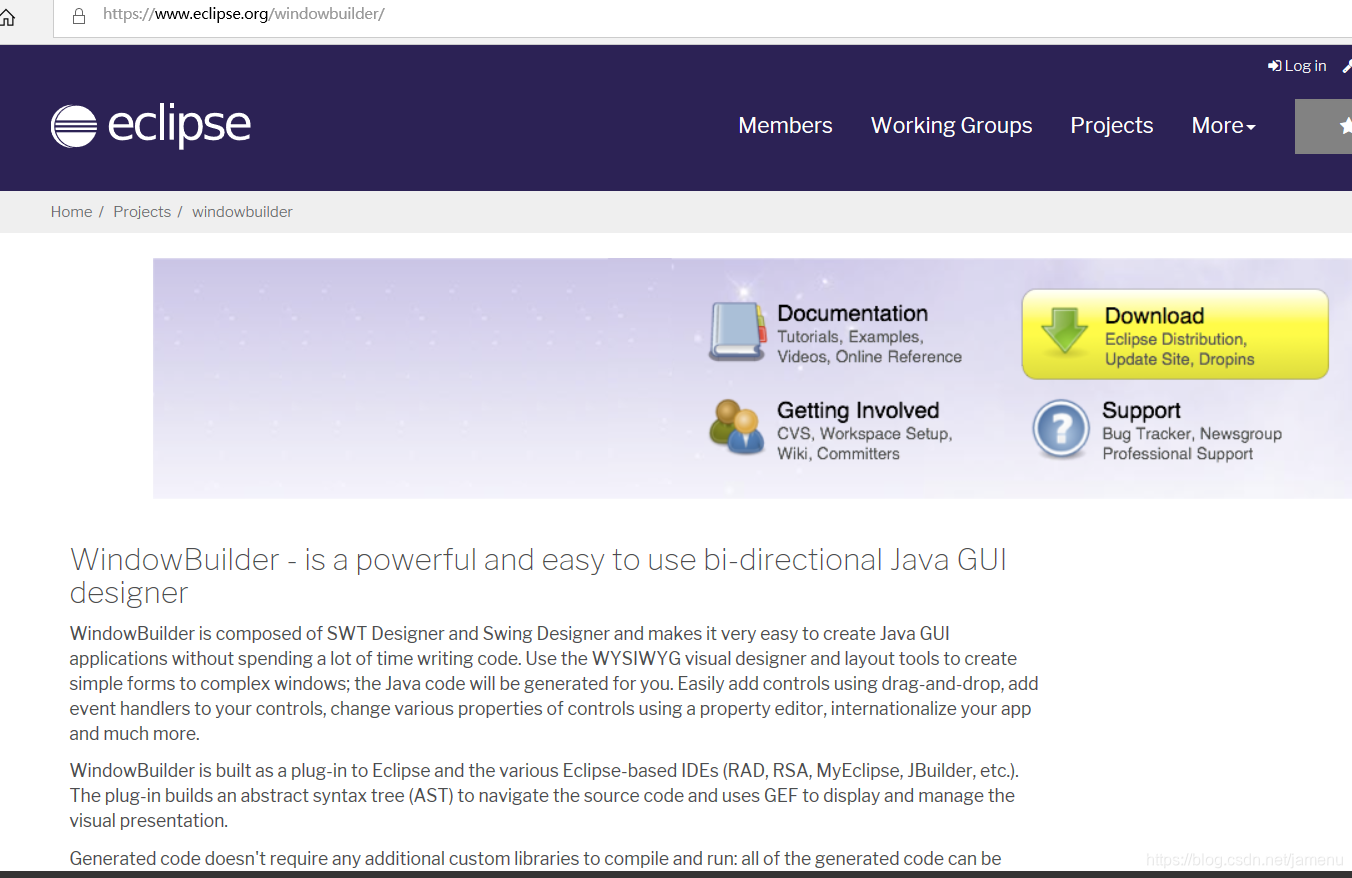The width and height of the screenshot is (1352, 878).
Task: Open the Documentation heading link
Action: pyautogui.click(x=852, y=313)
